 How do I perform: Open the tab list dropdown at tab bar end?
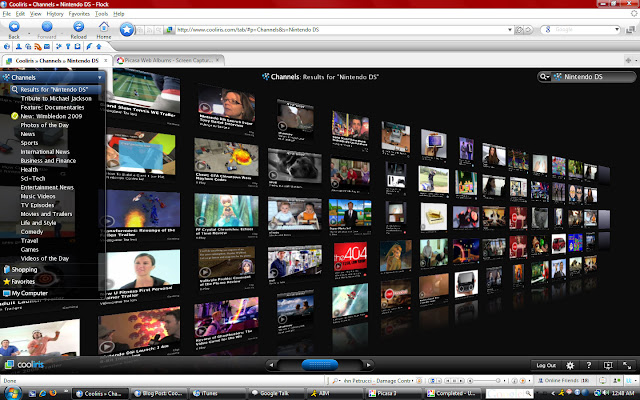tap(636, 60)
